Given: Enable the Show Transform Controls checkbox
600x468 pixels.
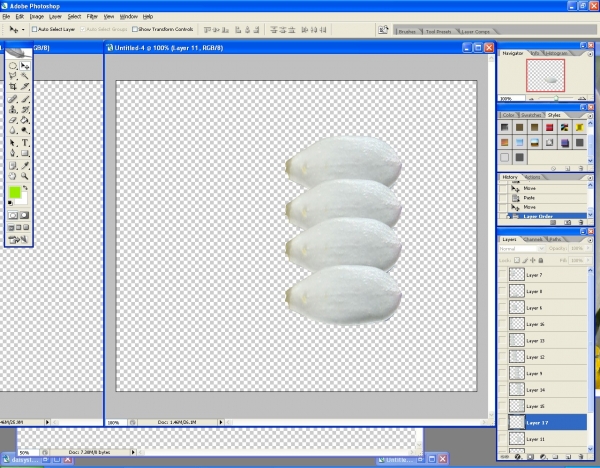Looking at the screenshot, I should click(x=135, y=29).
